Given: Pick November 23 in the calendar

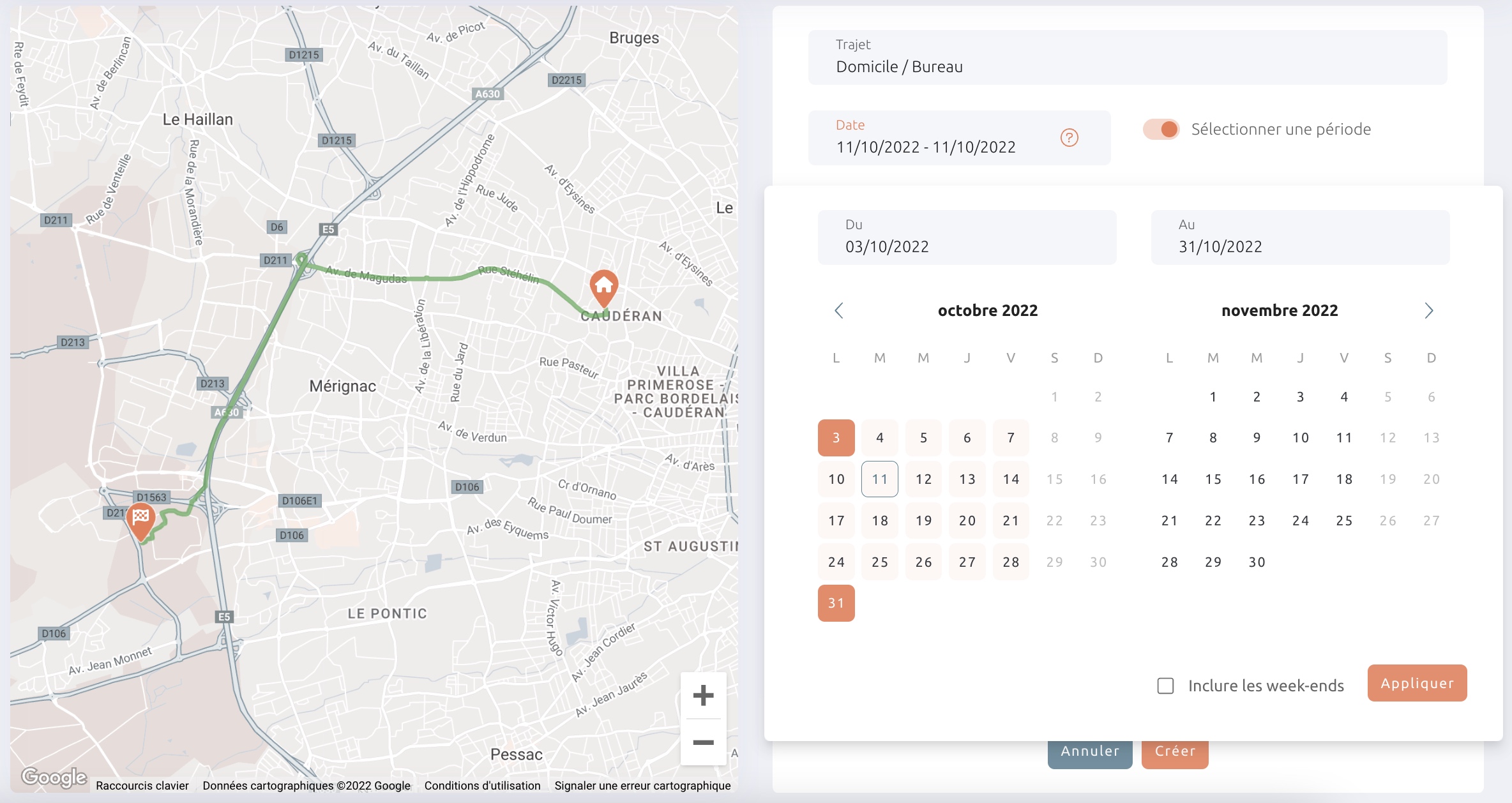Looking at the screenshot, I should 1257,521.
